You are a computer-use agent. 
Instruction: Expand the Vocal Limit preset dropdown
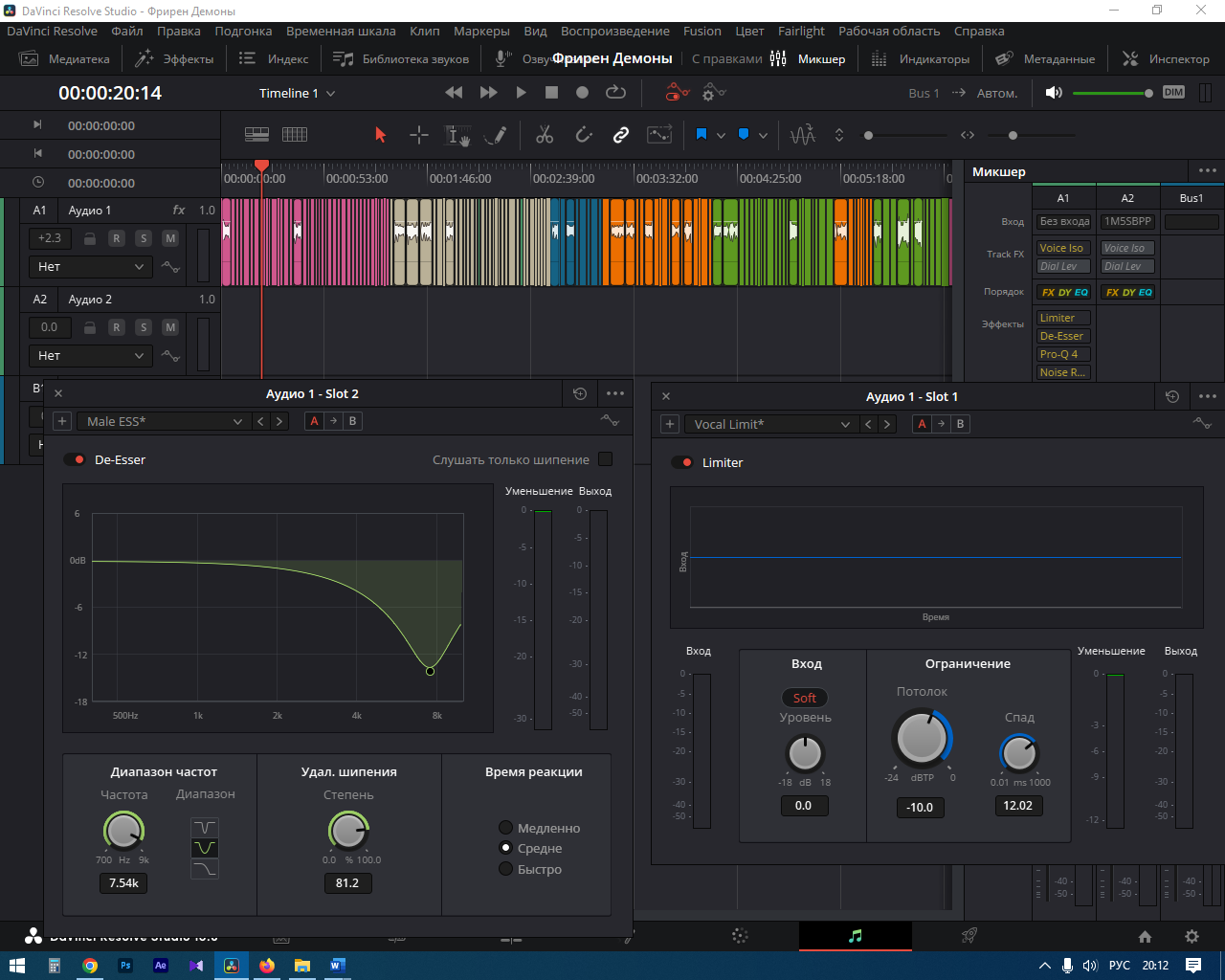(x=770, y=424)
